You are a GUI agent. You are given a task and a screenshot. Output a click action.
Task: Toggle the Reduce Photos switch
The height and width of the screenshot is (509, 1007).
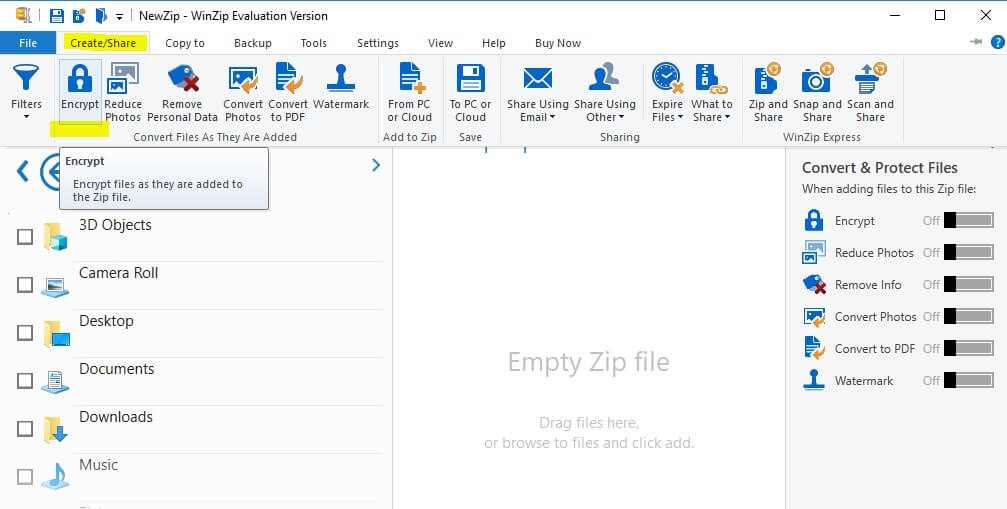click(968, 252)
